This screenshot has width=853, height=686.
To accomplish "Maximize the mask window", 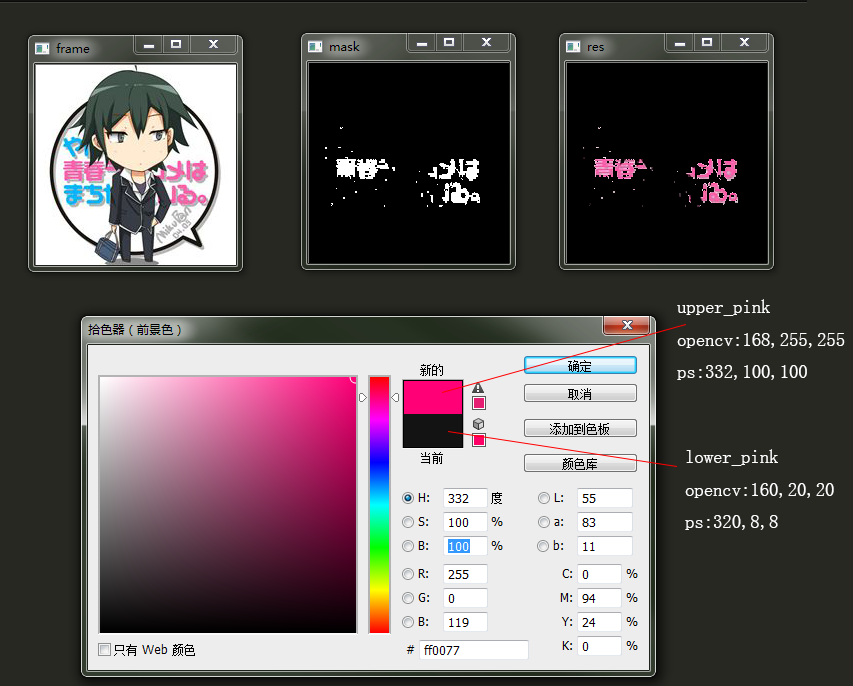I will pyautogui.click(x=449, y=42).
